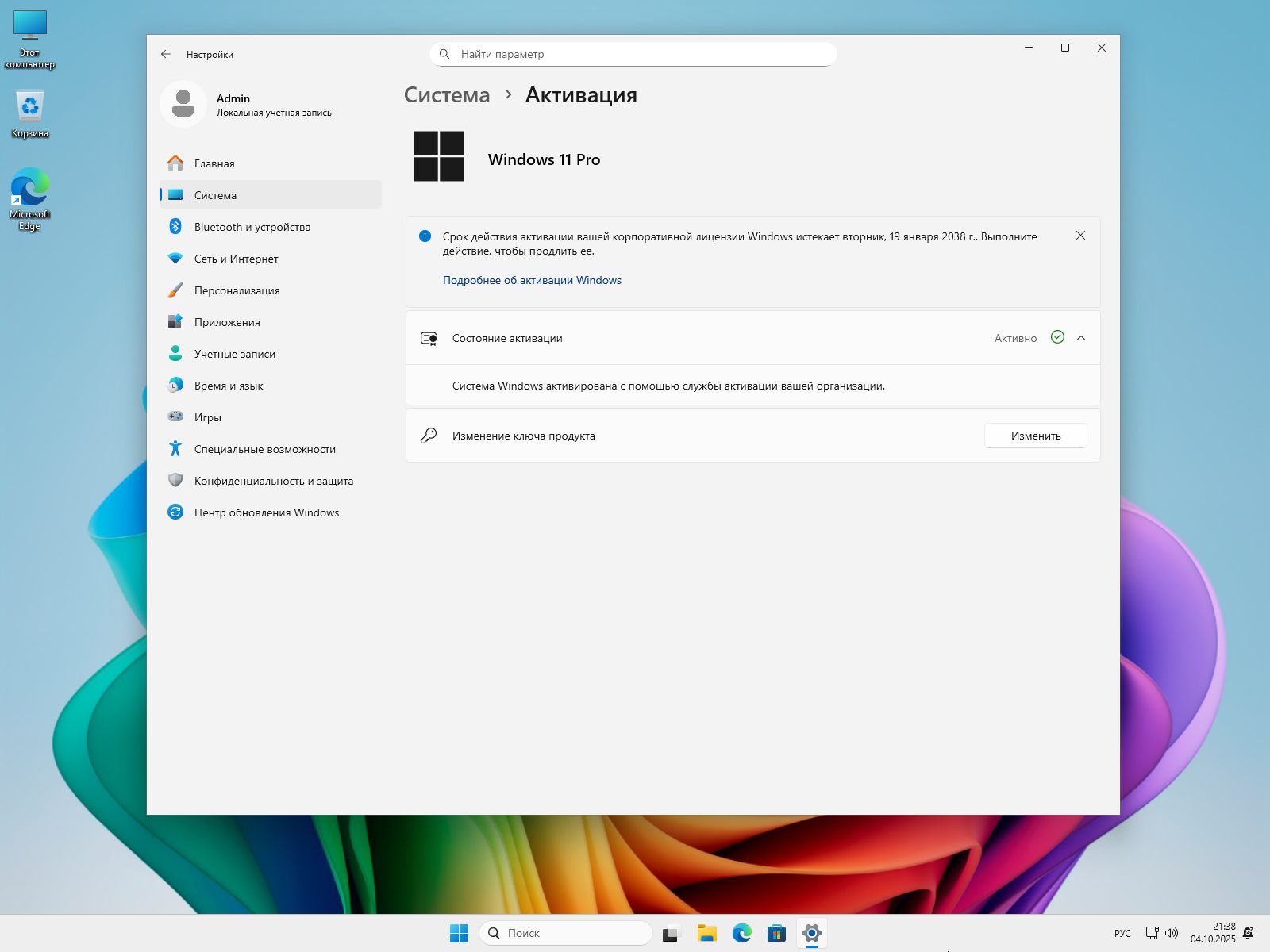Go to Персонализация settings
Screen dimensions: 1270x952
click(237, 290)
